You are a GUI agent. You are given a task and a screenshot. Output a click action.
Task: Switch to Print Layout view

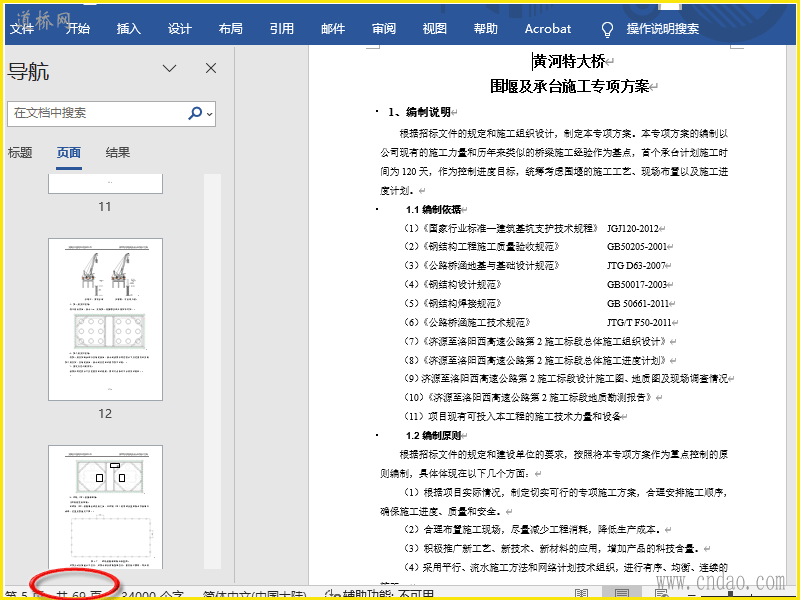click(621, 593)
